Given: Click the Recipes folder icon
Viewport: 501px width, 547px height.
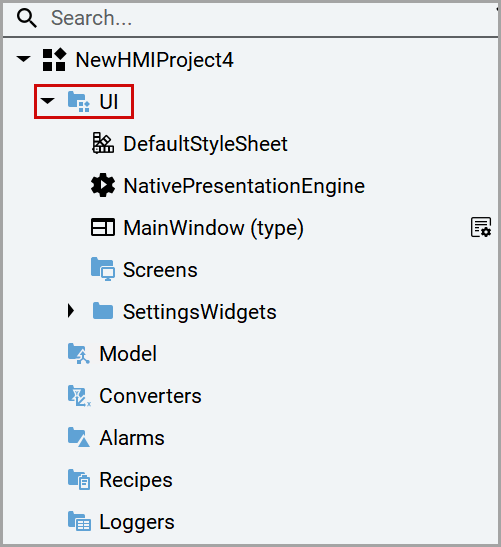Looking at the screenshot, I should click(79, 479).
